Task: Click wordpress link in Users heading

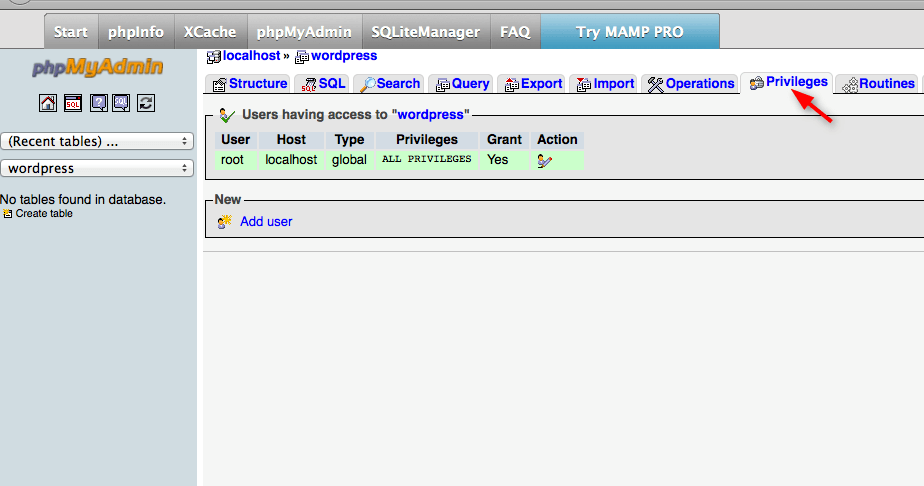Action: (430, 114)
